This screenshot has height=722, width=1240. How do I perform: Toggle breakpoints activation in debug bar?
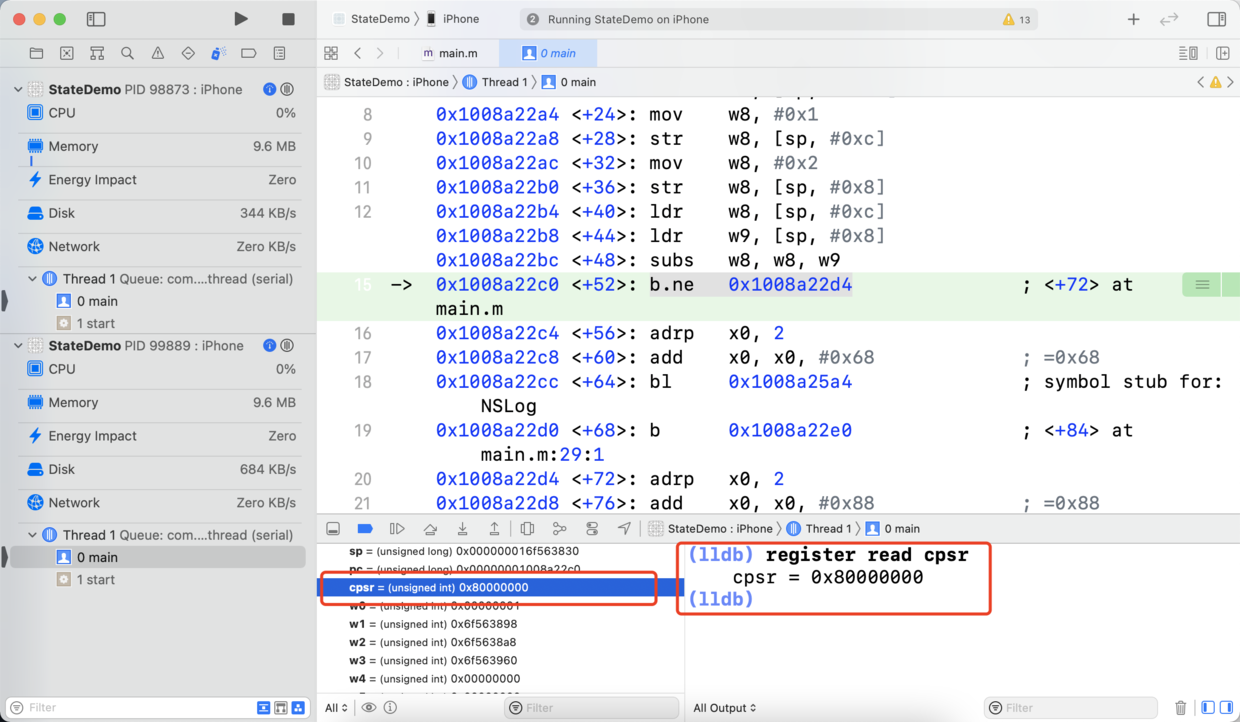click(365, 528)
